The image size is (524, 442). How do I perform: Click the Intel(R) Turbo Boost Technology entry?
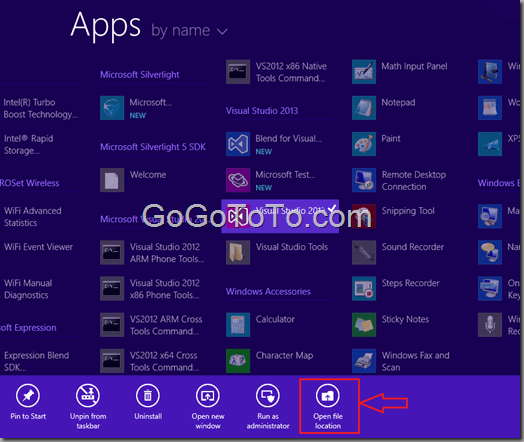pos(40,108)
